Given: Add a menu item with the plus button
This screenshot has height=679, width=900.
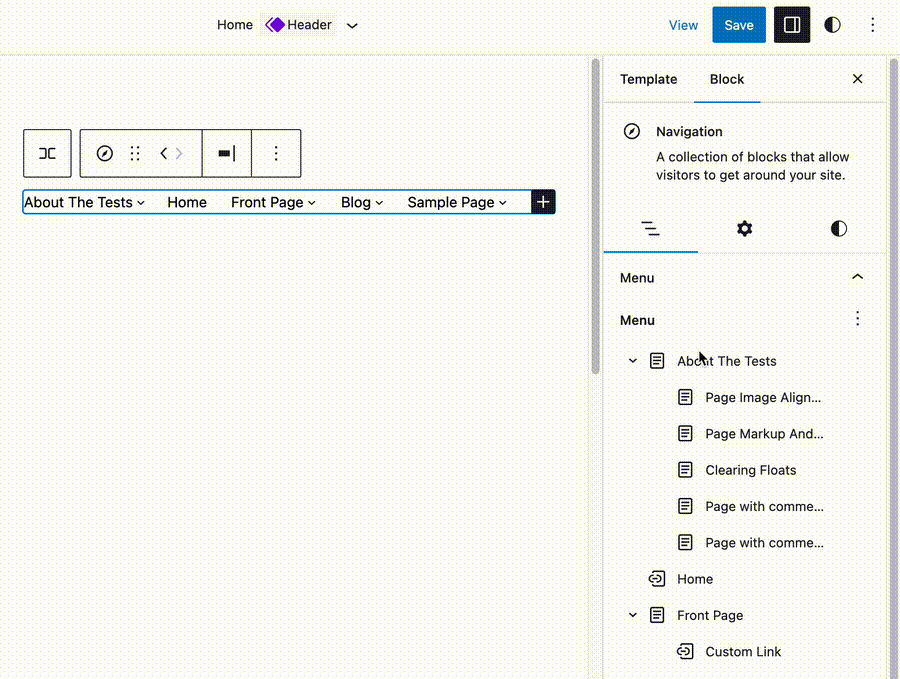Looking at the screenshot, I should 543,201.
